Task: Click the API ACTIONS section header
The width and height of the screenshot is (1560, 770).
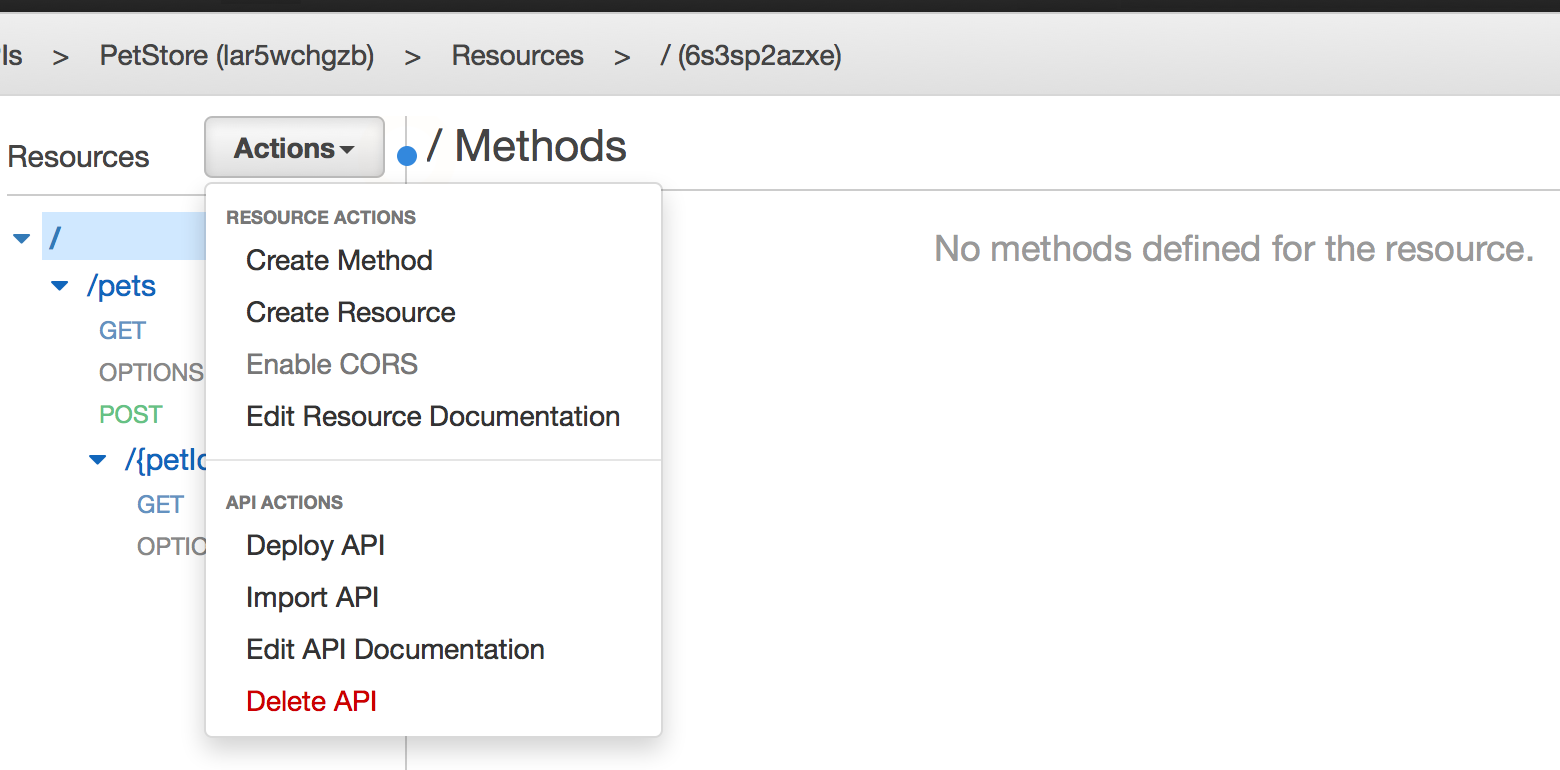Action: tap(284, 502)
